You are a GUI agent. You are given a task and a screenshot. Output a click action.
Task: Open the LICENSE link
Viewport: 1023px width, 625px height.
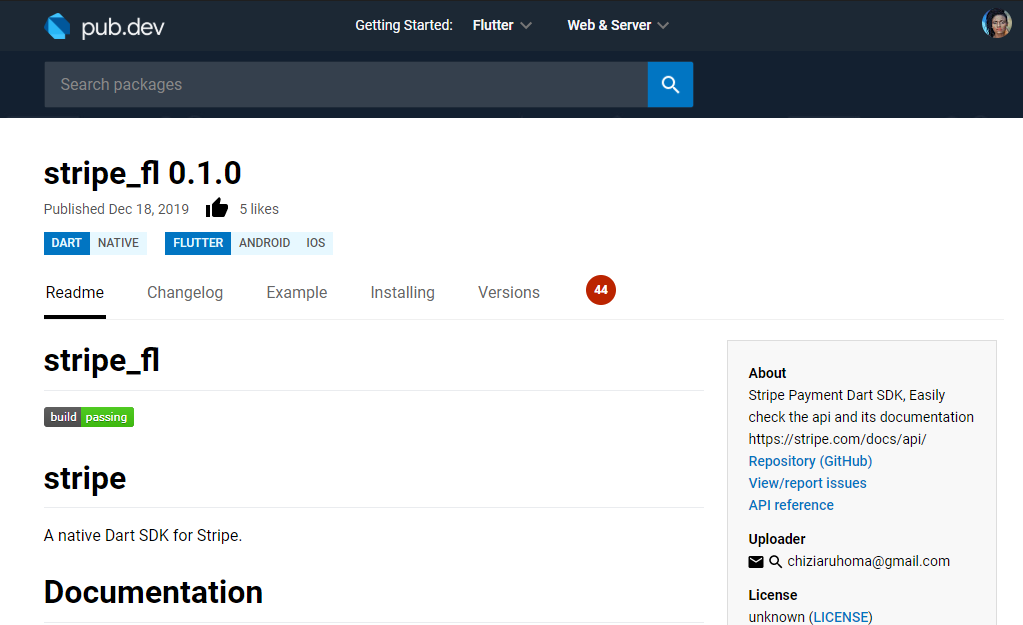pyautogui.click(x=842, y=617)
